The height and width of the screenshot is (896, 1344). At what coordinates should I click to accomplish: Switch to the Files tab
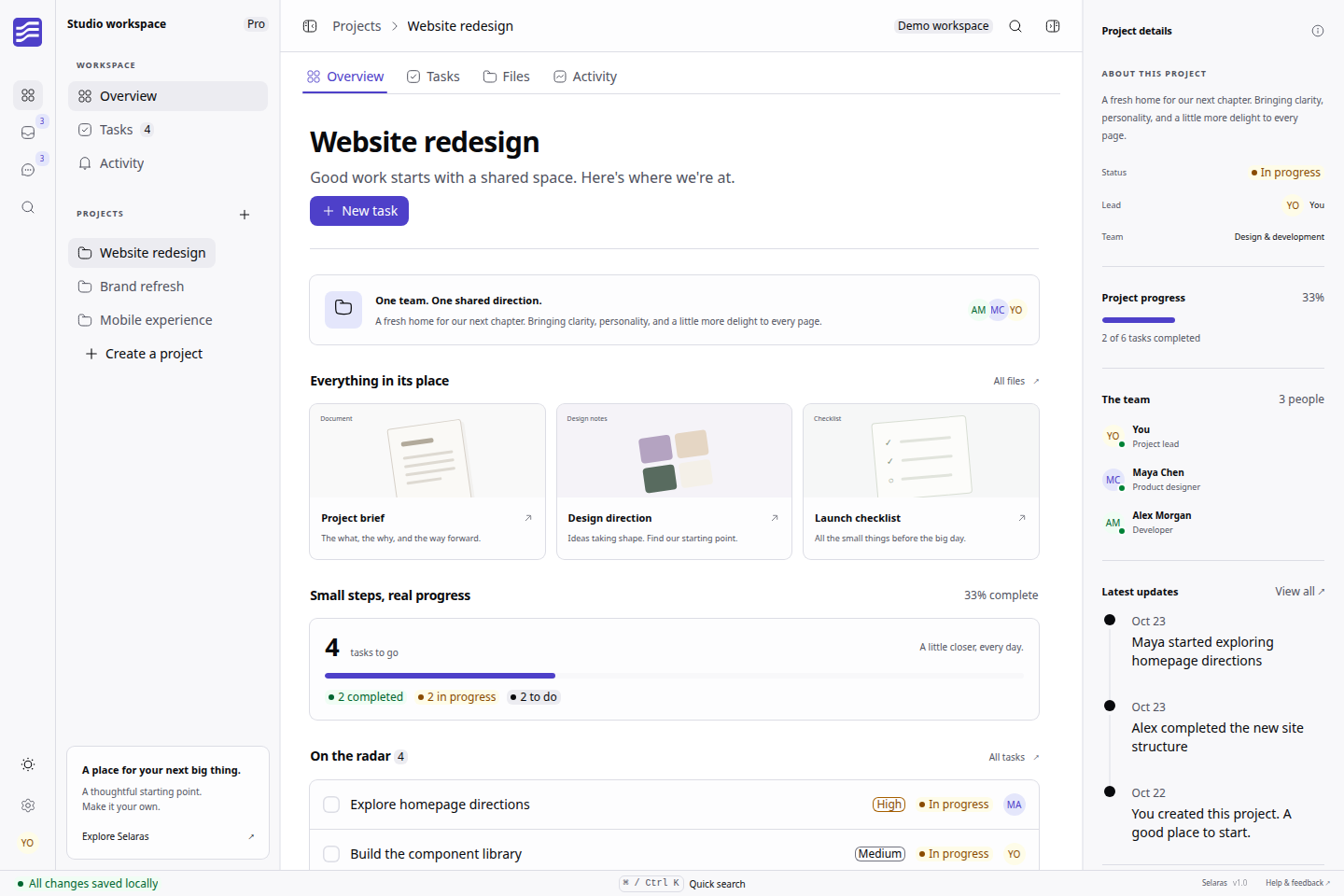(x=507, y=77)
